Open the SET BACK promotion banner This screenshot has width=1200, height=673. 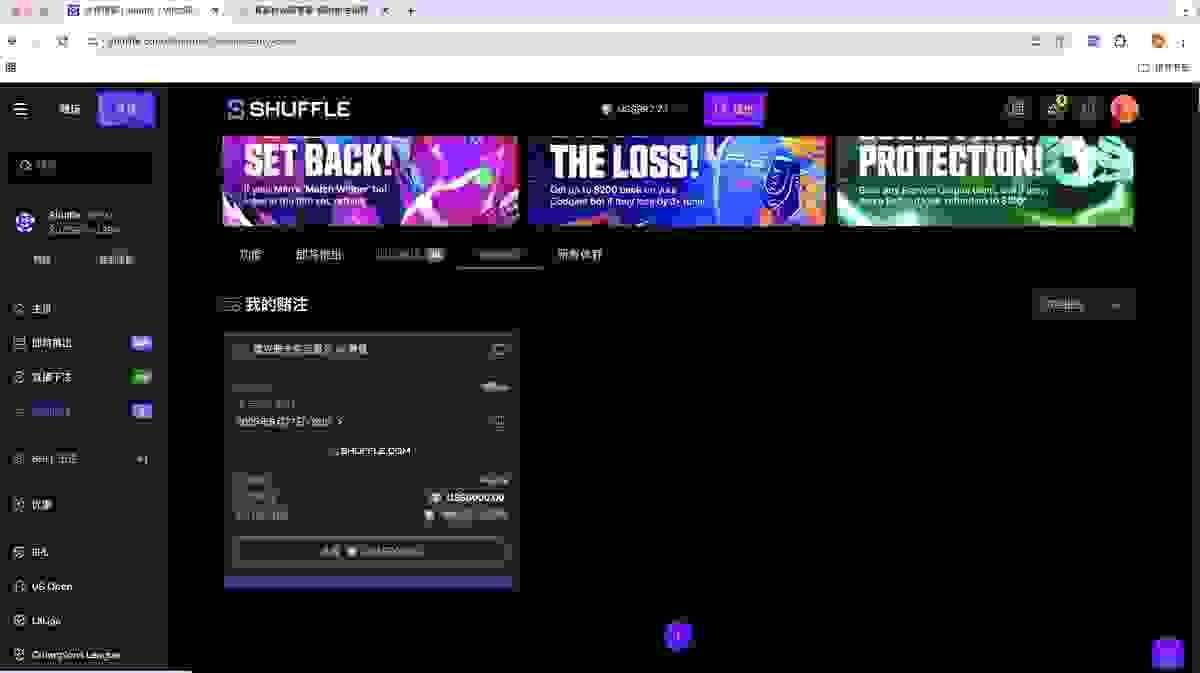(x=371, y=181)
